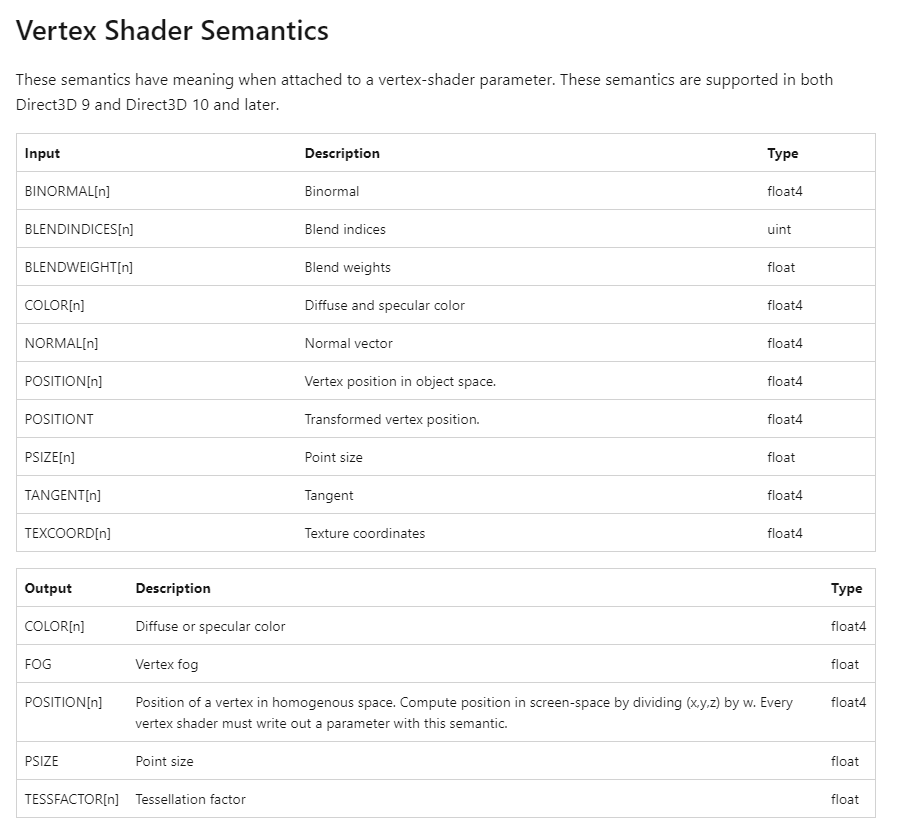Click the "Texture coordinates" description cell
This screenshot has height=828, width=900.
(365, 533)
